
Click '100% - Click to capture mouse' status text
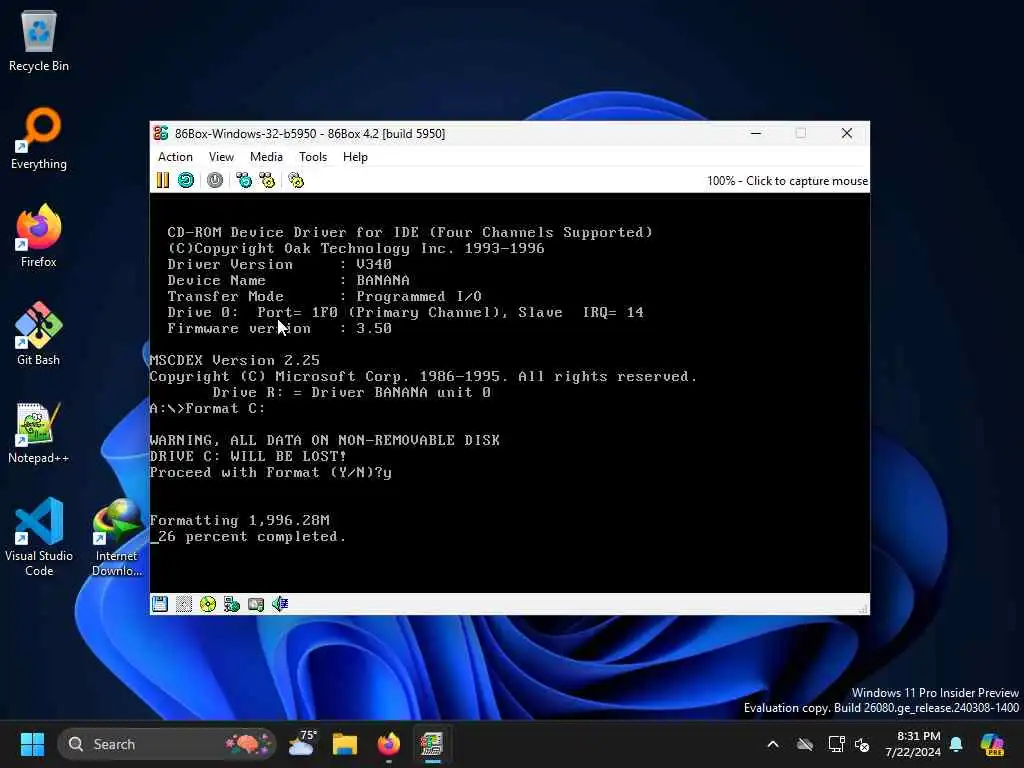click(787, 181)
